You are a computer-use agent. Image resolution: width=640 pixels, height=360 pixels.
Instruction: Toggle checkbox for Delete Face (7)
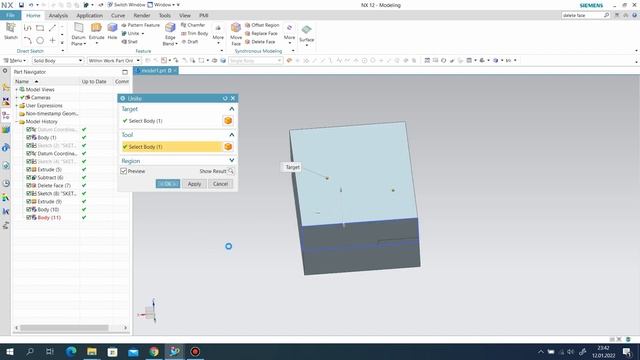click(29, 185)
